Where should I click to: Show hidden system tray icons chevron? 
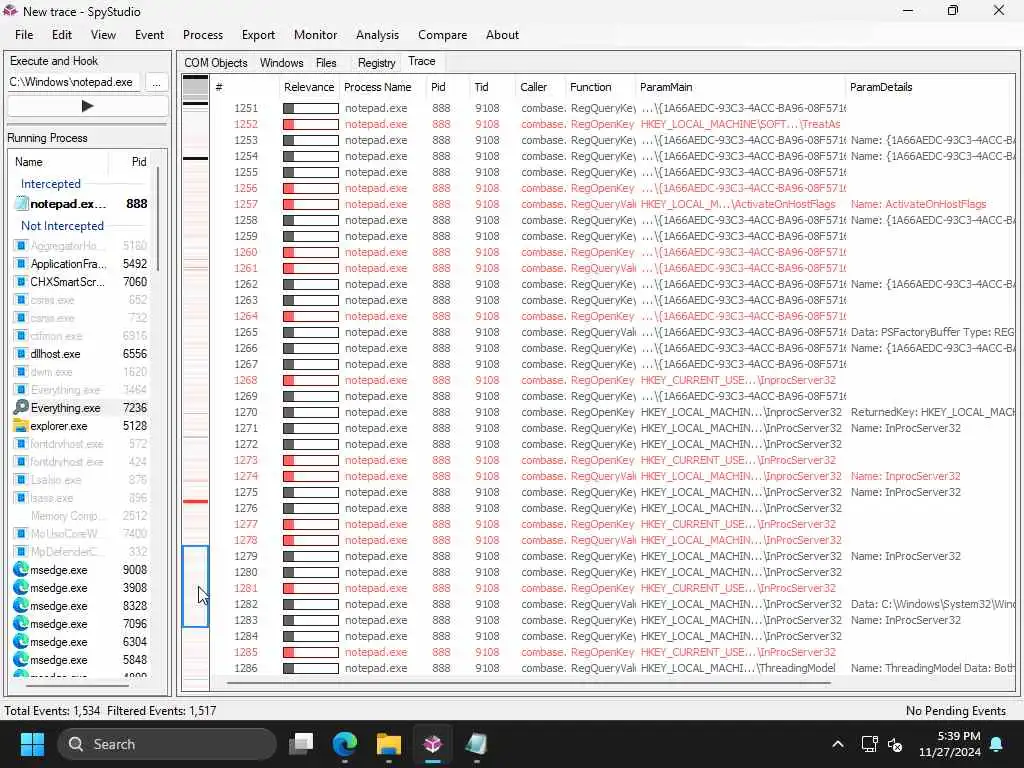837,744
